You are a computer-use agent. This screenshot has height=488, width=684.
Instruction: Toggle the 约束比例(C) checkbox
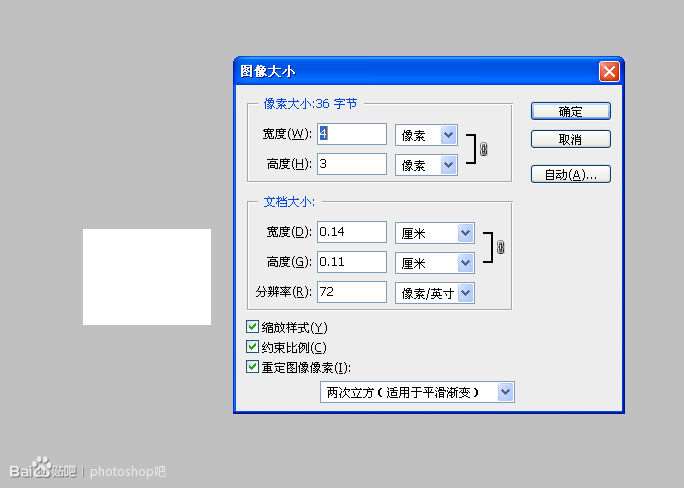252,347
